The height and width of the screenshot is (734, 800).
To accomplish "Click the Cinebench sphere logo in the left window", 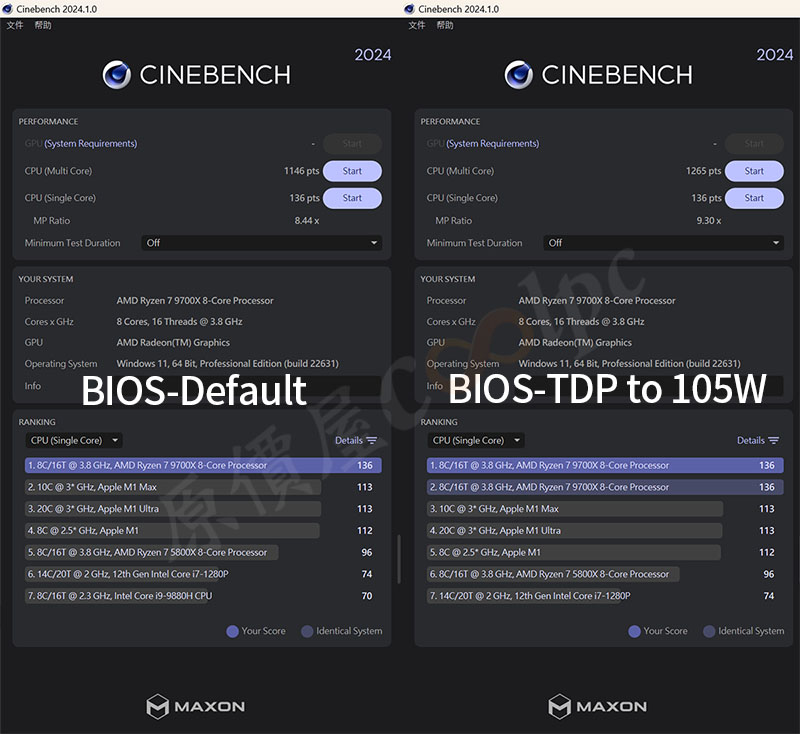I will 117,74.
